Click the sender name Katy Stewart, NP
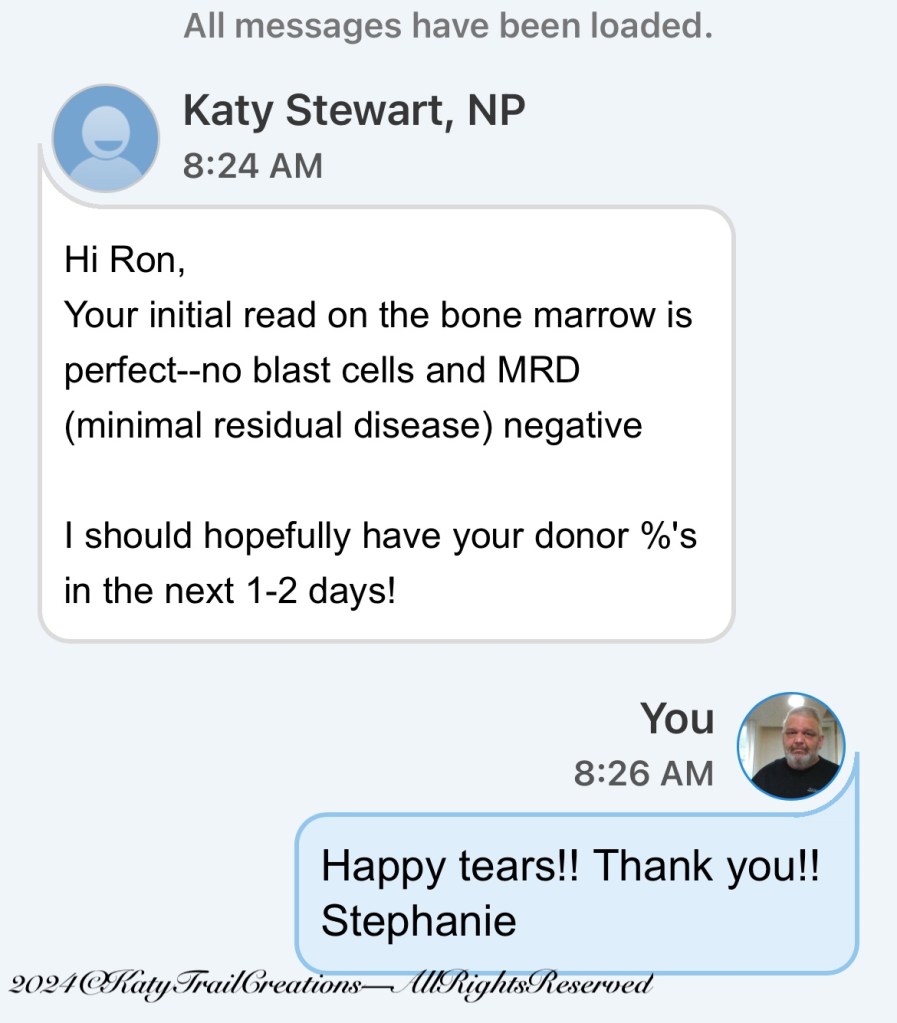Screen dimensions: 897x1023 (x=353, y=111)
